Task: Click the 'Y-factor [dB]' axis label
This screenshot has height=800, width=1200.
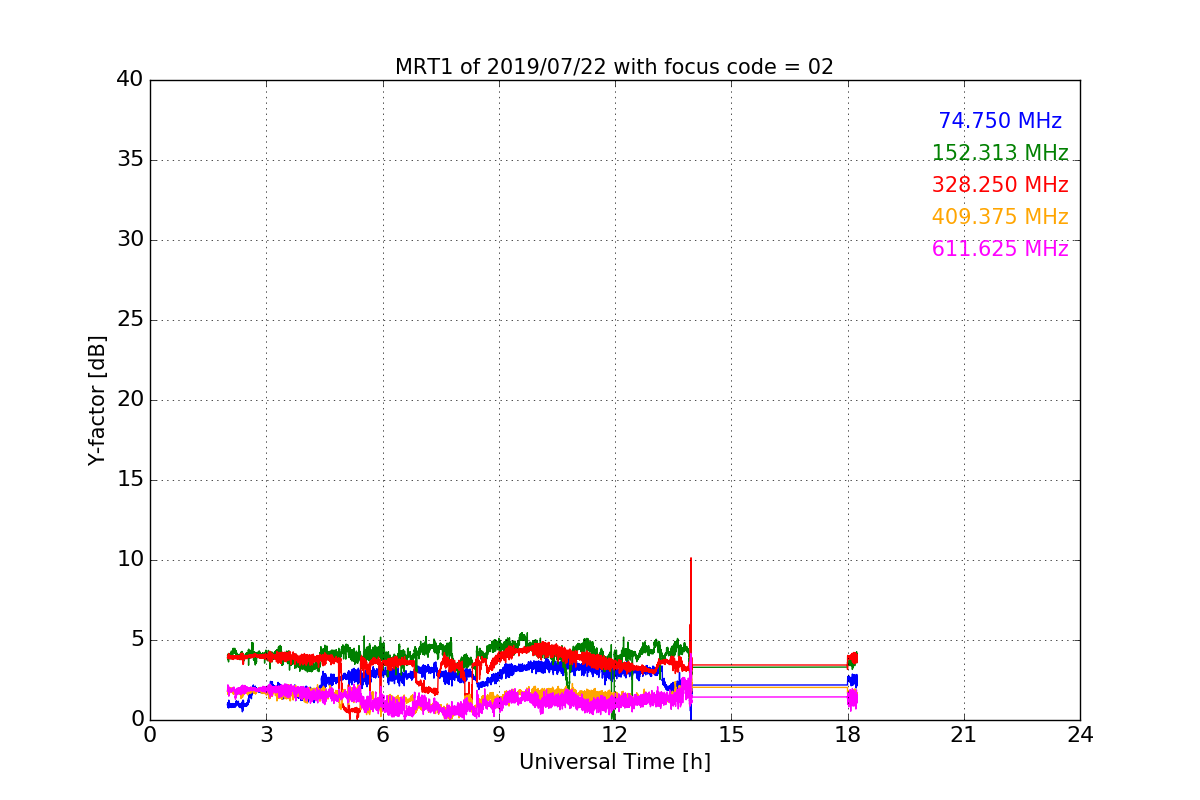Action: tap(97, 400)
